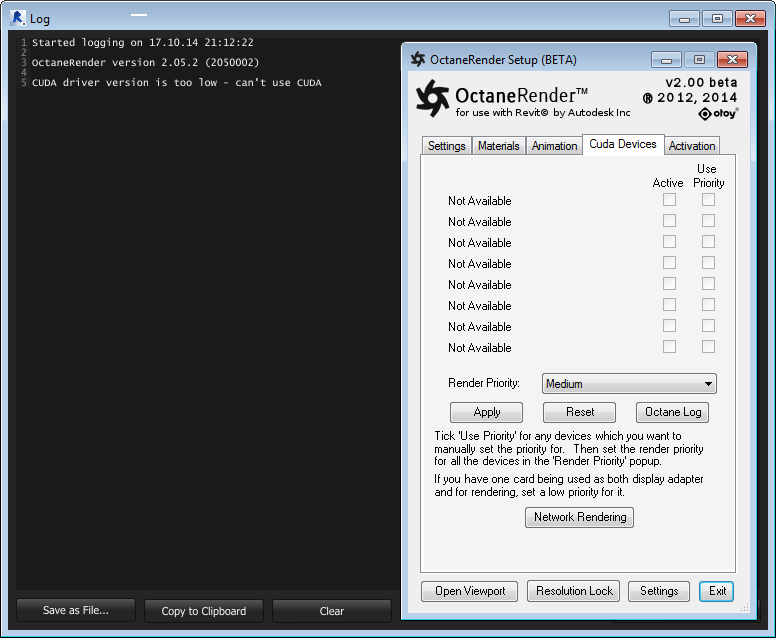Tick Use Priority checkbox in last device row
This screenshot has width=776, height=638.
708,346
